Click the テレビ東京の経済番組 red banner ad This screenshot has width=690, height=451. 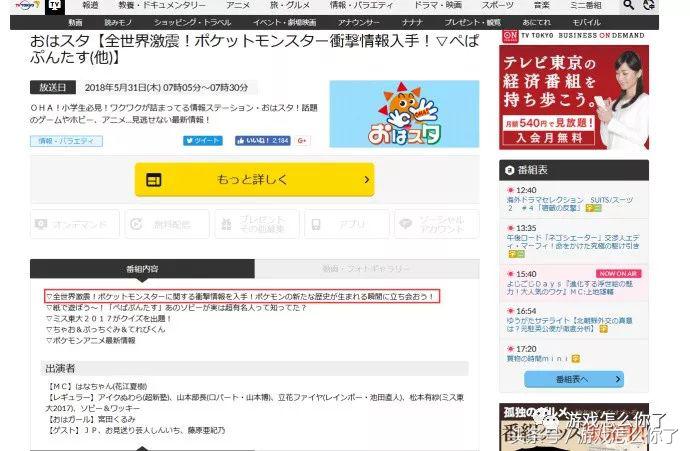coord(574,97)
